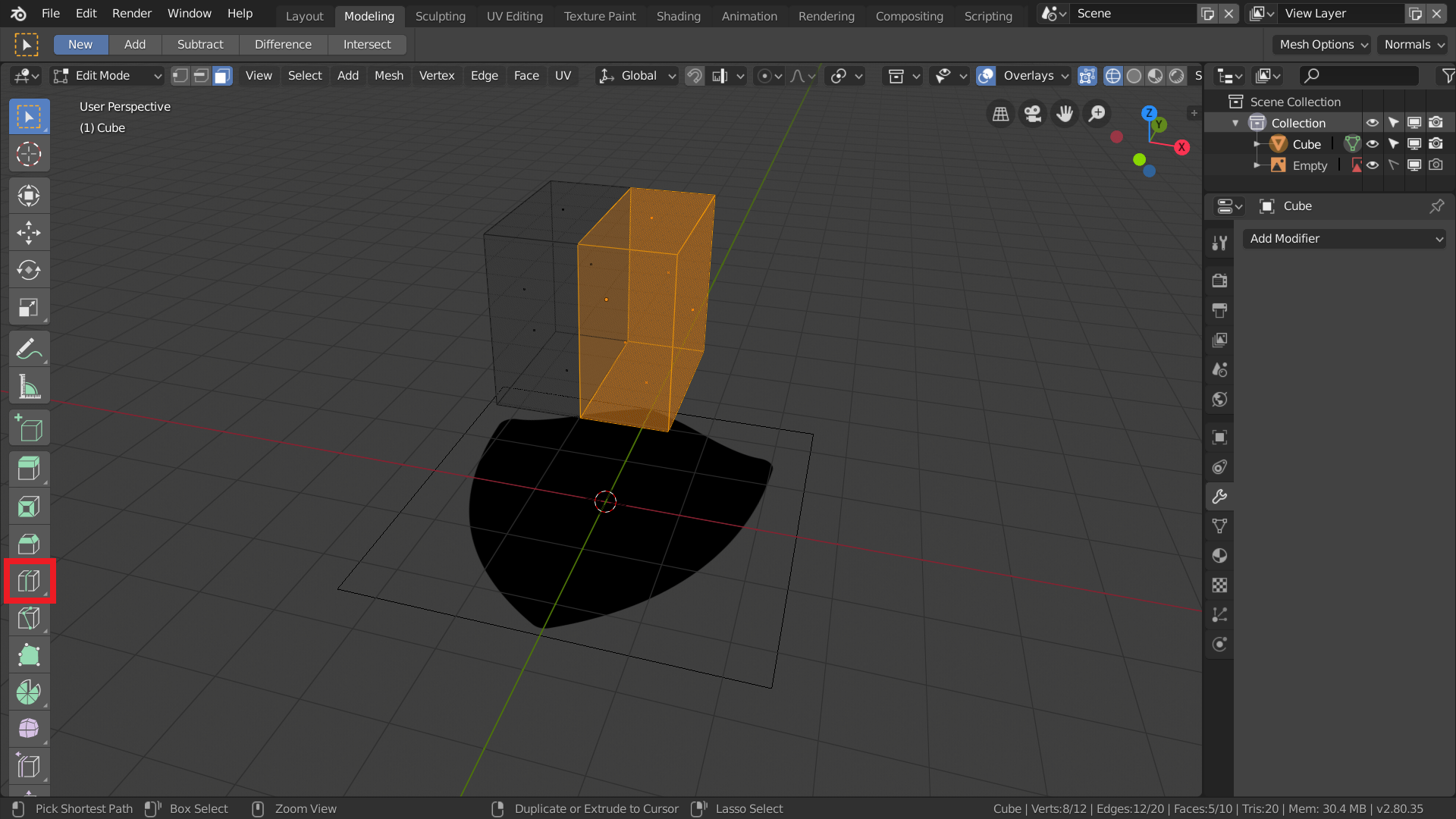Open the Render properties tab
Image resolution: width=1456 pixels, height=819 pixels.
pos(1219,281)
